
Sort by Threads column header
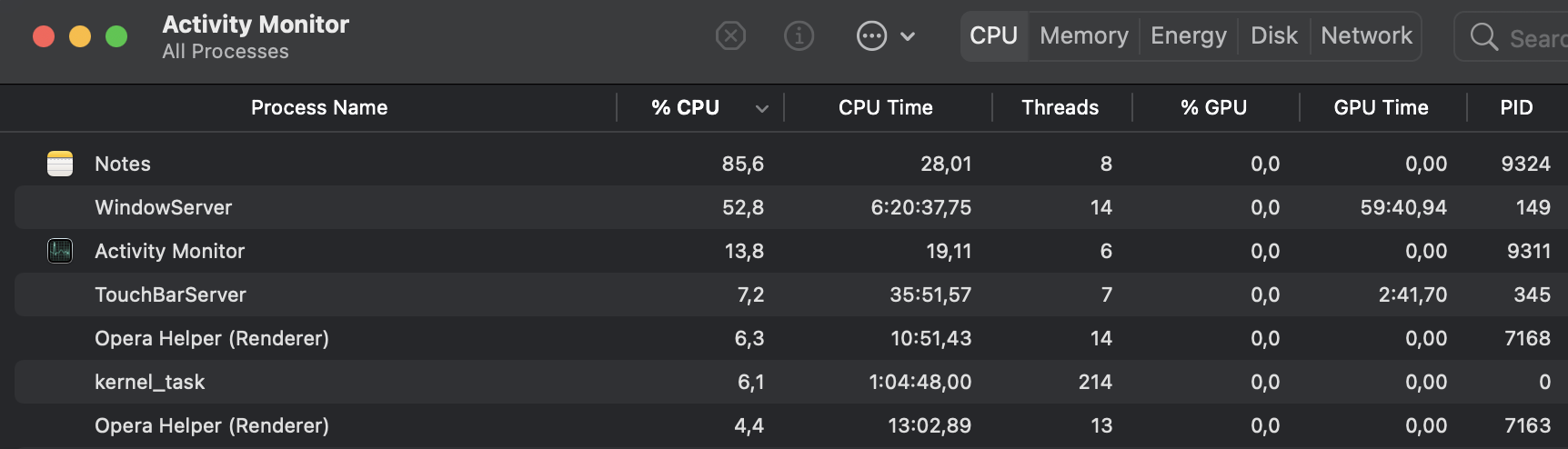[1060, 108]
